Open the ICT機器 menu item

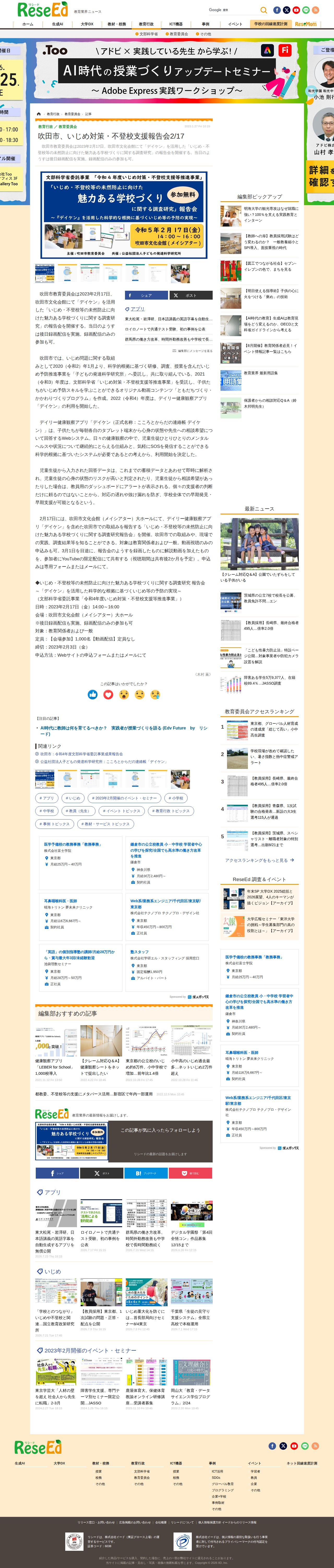coord(176,24)
